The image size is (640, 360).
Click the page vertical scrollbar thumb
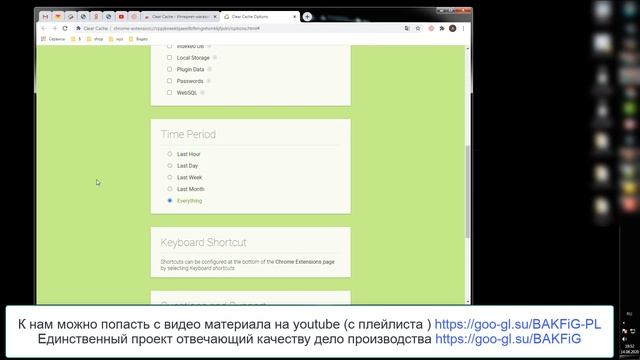point(467,191)
